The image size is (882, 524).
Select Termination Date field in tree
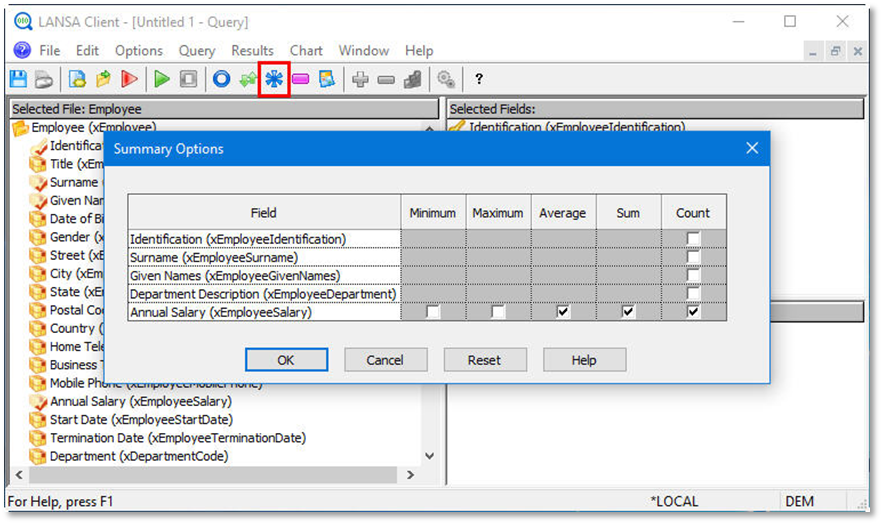click(x=178, y=438)
